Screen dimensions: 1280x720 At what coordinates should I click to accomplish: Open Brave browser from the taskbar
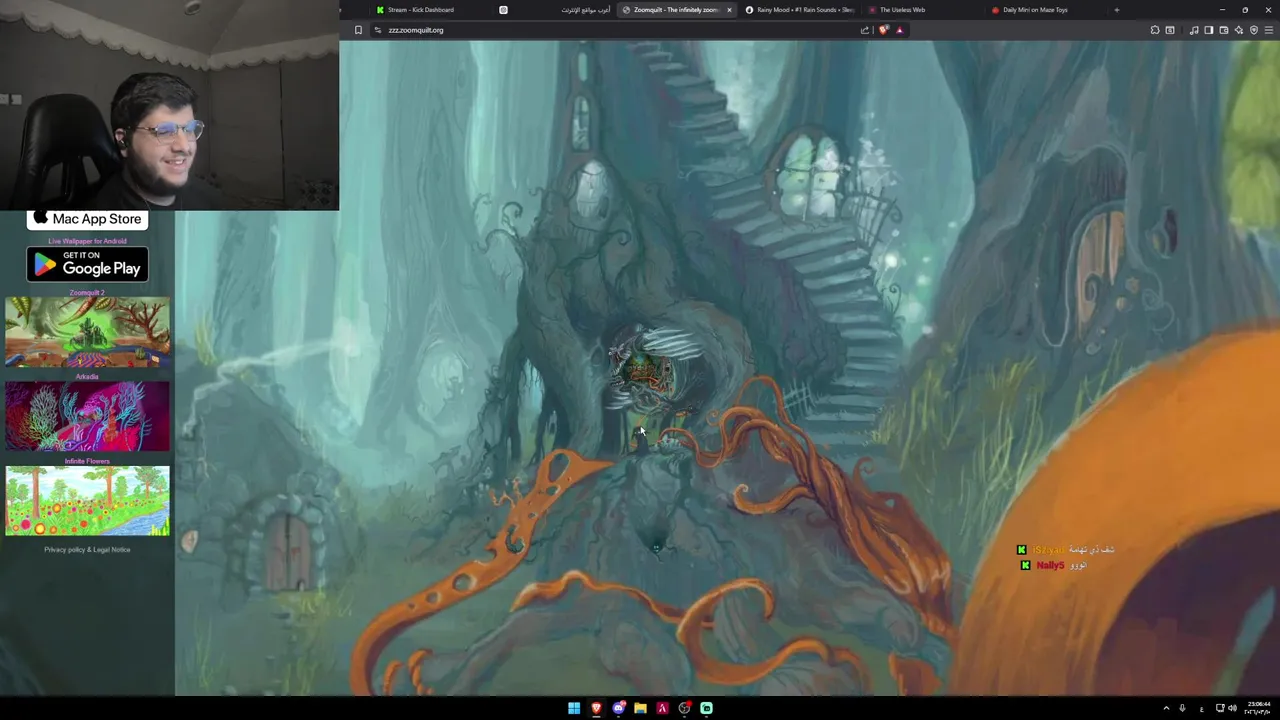(x=596, y=708)
